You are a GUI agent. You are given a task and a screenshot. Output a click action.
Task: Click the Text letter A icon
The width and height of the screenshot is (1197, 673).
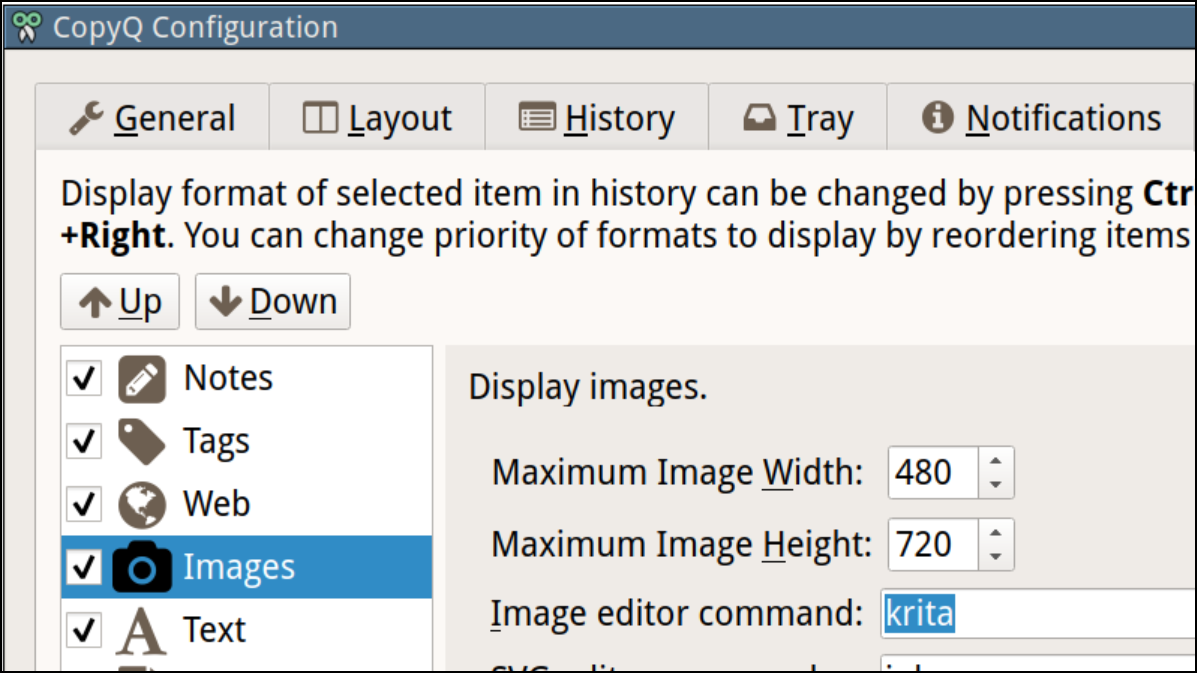pos(141,630)
